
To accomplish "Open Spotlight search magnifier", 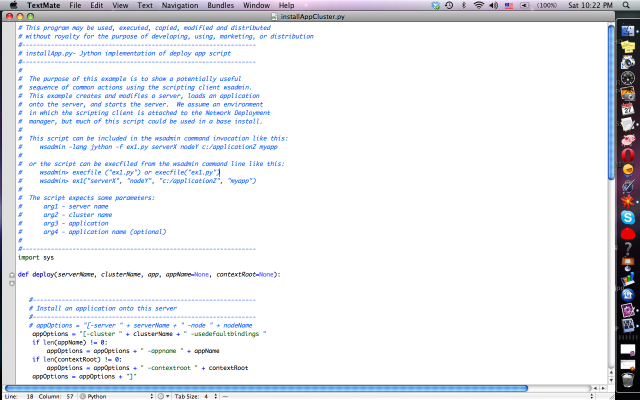I will (x=626, y=5).
